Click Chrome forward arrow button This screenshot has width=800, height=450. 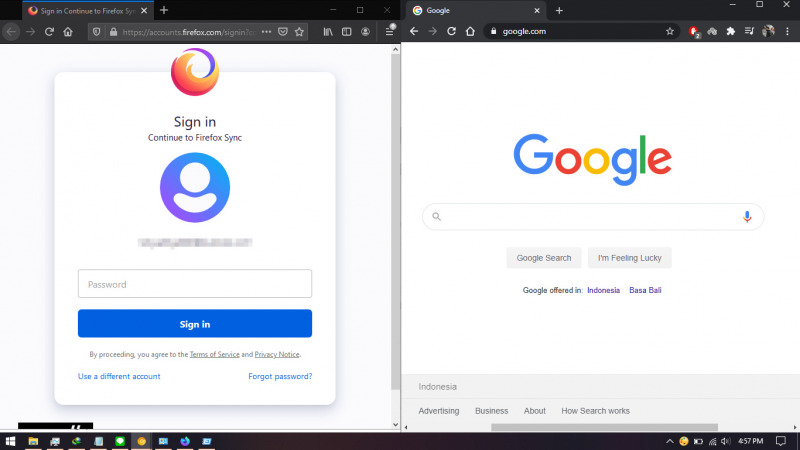[433, 31]
